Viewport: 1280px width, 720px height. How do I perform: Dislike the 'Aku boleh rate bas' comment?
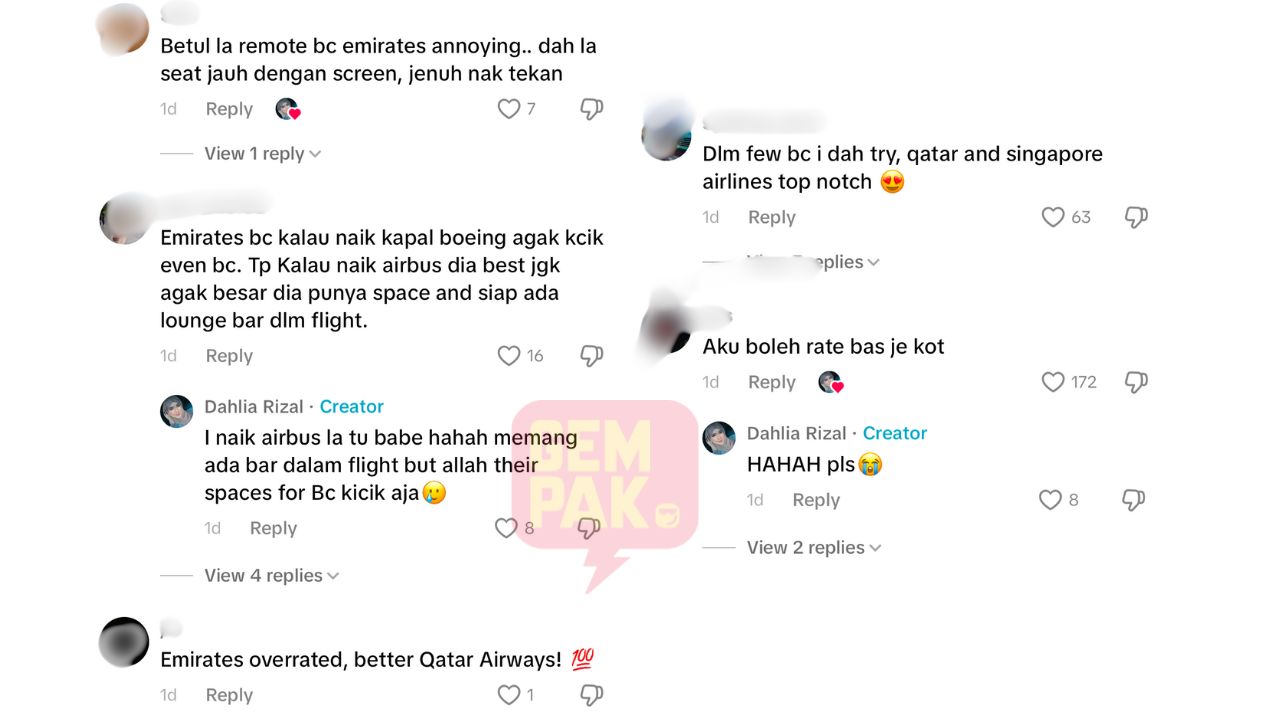[x=1136, y=382]
